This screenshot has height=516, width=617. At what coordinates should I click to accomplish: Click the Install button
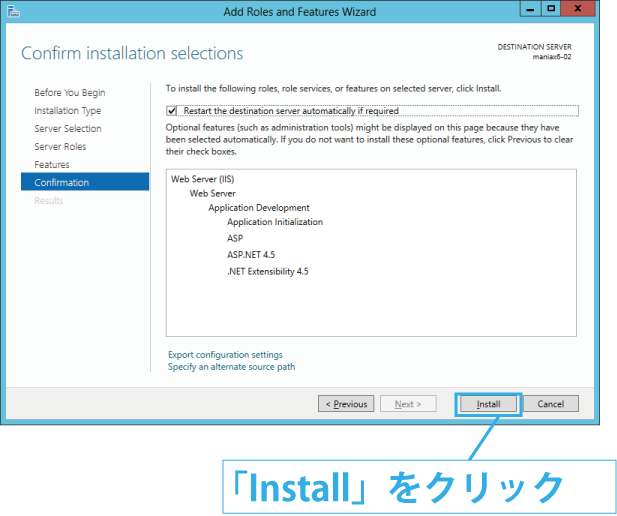[488, 404]
